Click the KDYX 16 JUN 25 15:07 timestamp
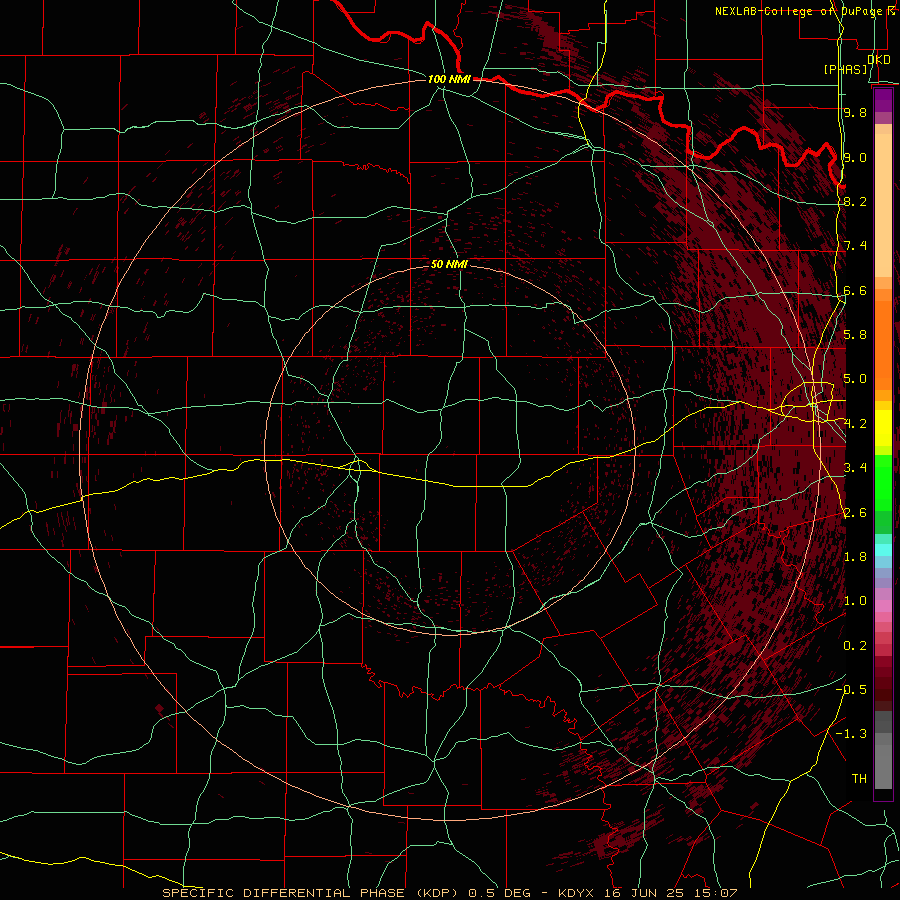 pos(647,893)
